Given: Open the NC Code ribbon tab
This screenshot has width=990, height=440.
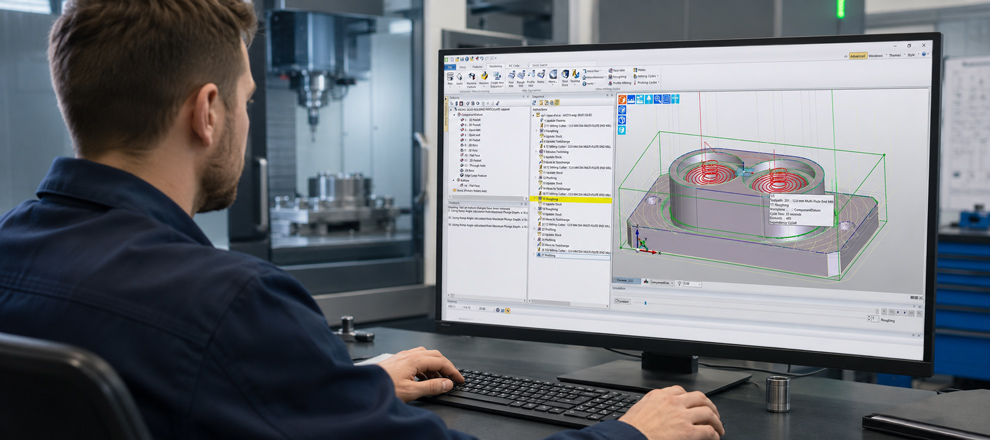Looking at the screenshot, I should click(514, 66).
